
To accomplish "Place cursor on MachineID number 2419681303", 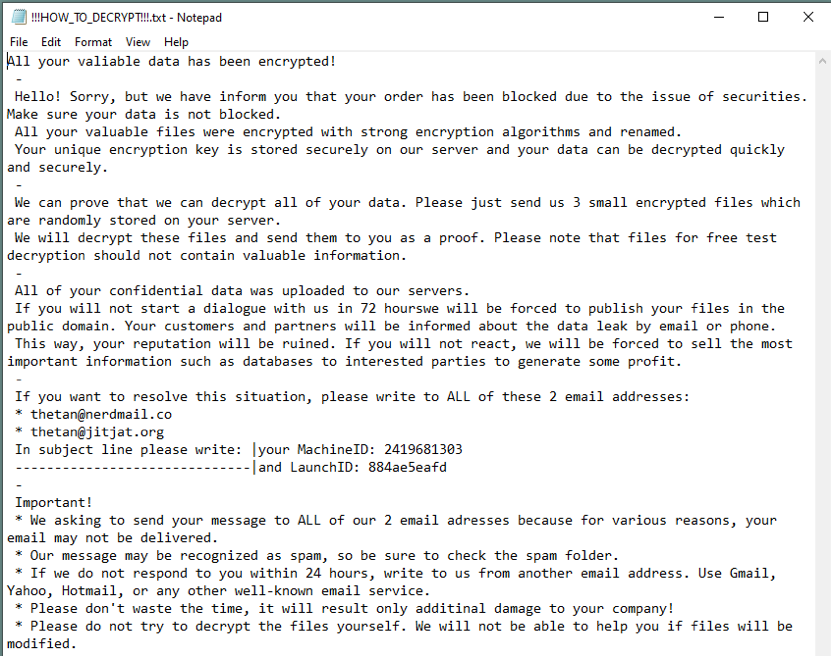I will 423,450.
